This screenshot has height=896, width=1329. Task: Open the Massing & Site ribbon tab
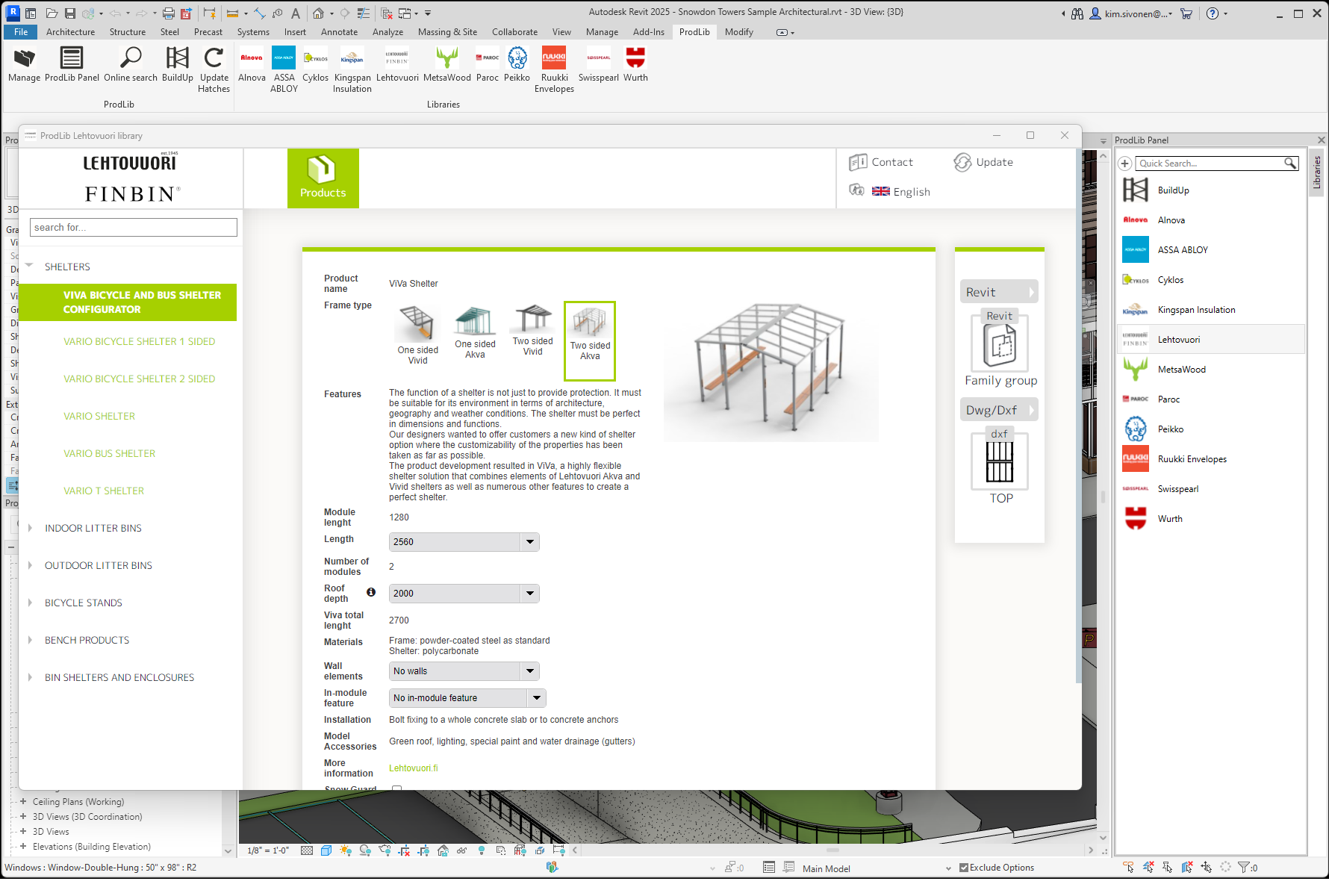tap(447, 32)
